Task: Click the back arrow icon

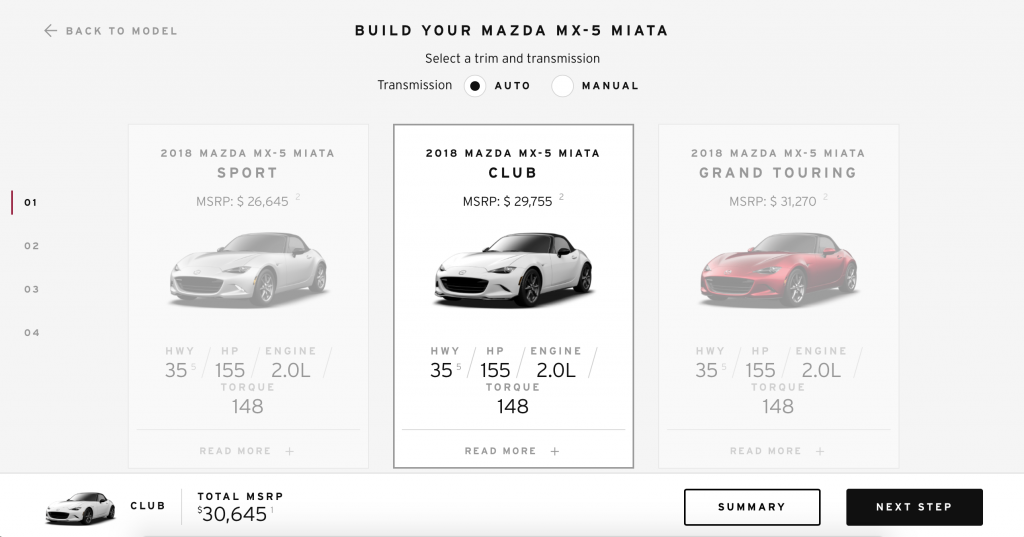Action: [x=51, y=31]
